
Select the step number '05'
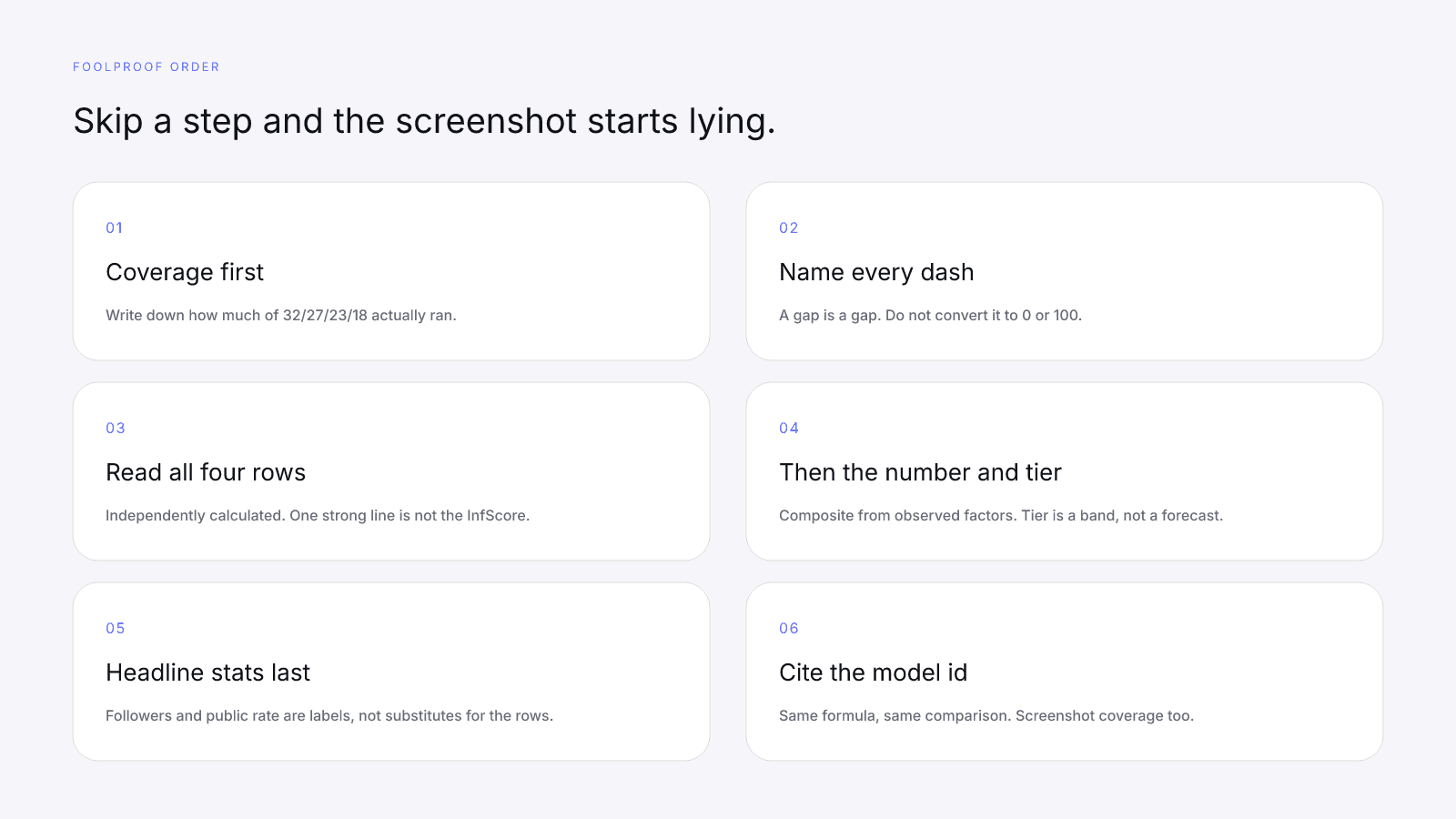click(x=116, y=629)
